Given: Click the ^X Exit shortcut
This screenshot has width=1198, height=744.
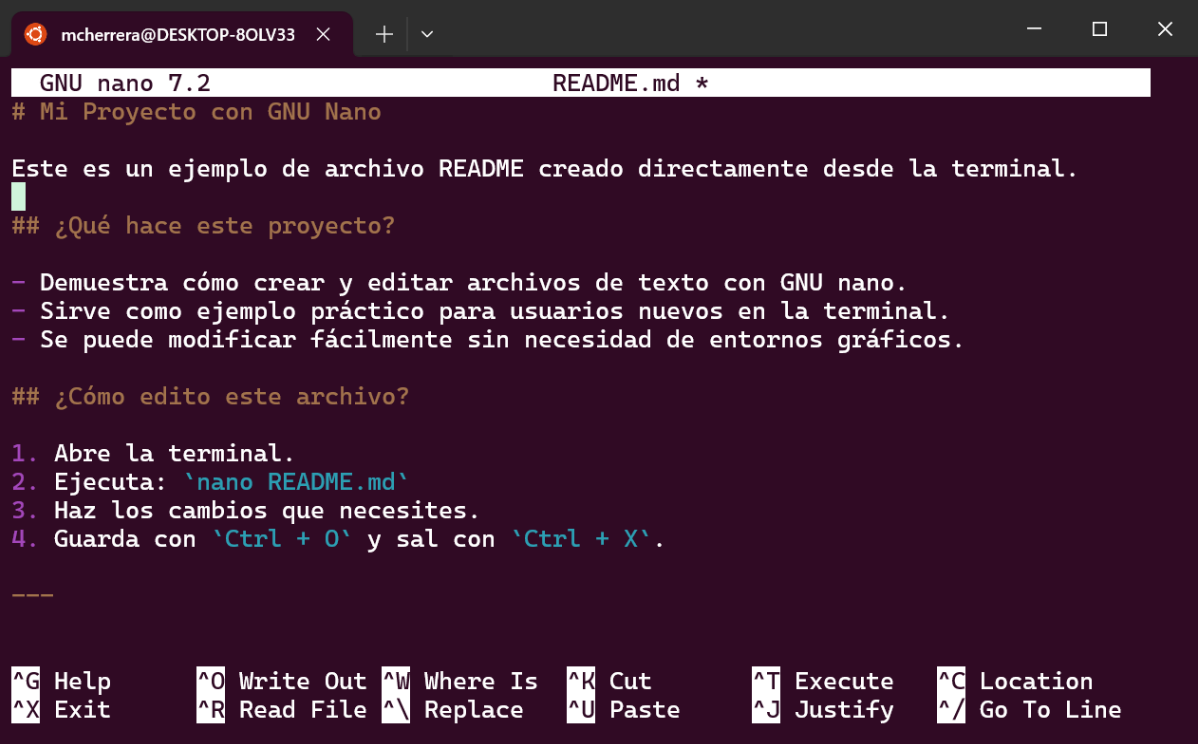Looking at the screenshot, I should tap(62, 710).
